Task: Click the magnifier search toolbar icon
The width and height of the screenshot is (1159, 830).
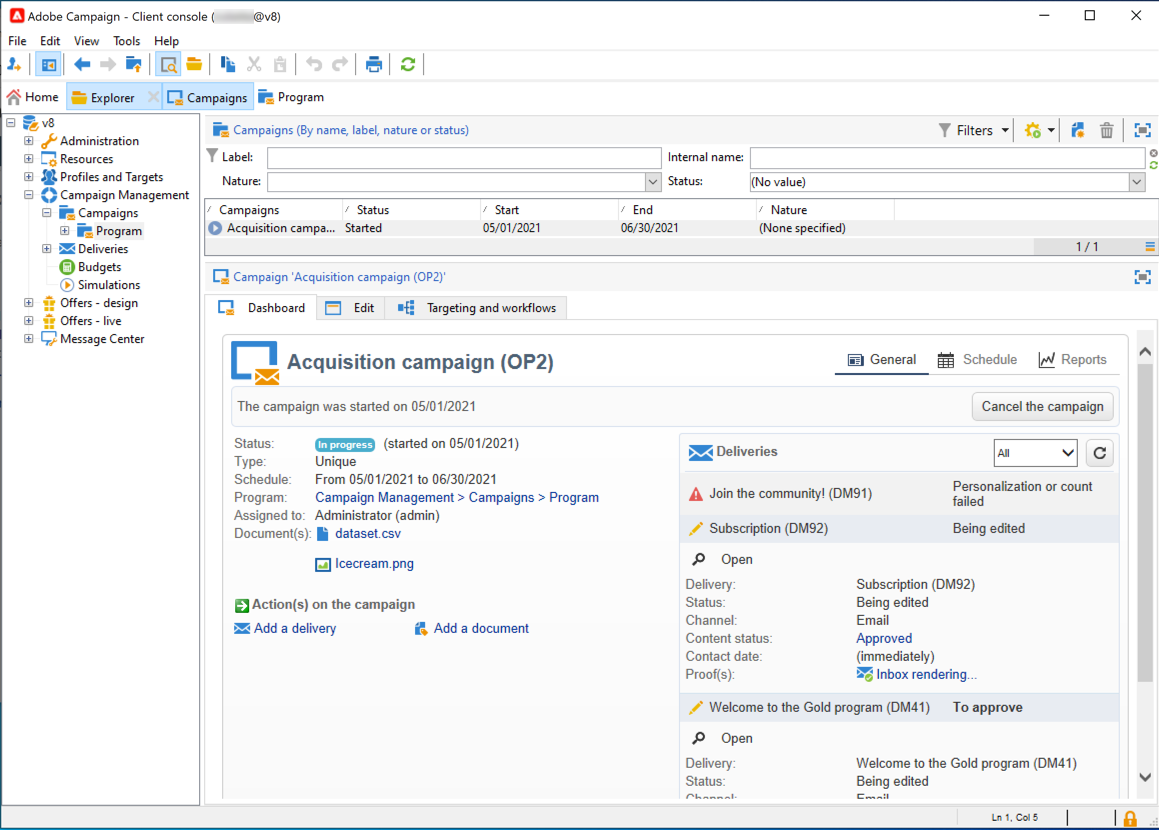Action: (169, 64)
